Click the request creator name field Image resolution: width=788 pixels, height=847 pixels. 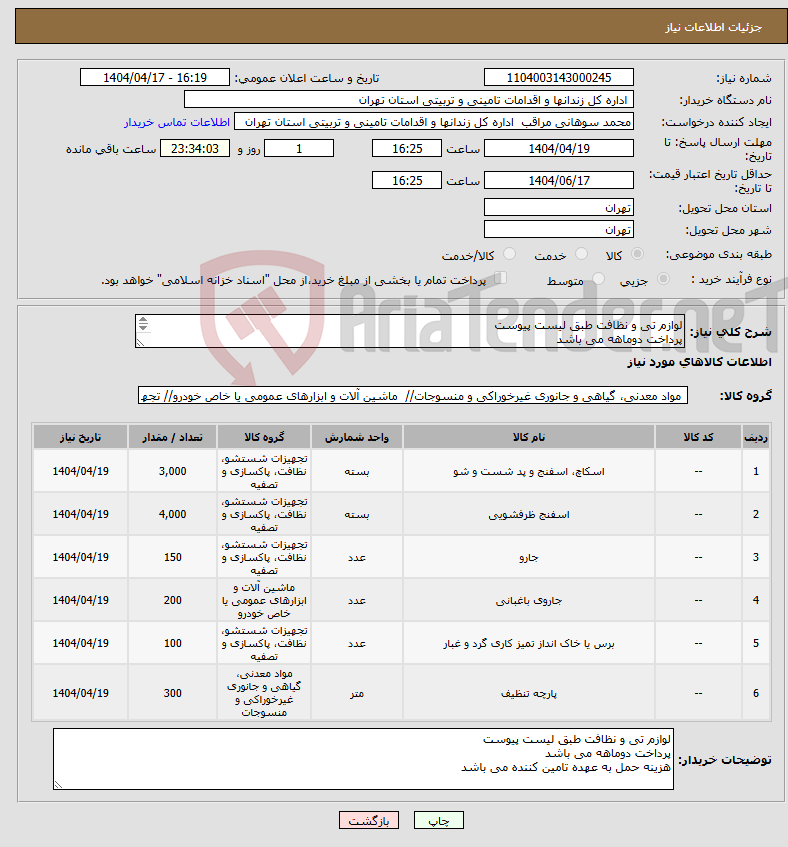click(x=434, y=122)
